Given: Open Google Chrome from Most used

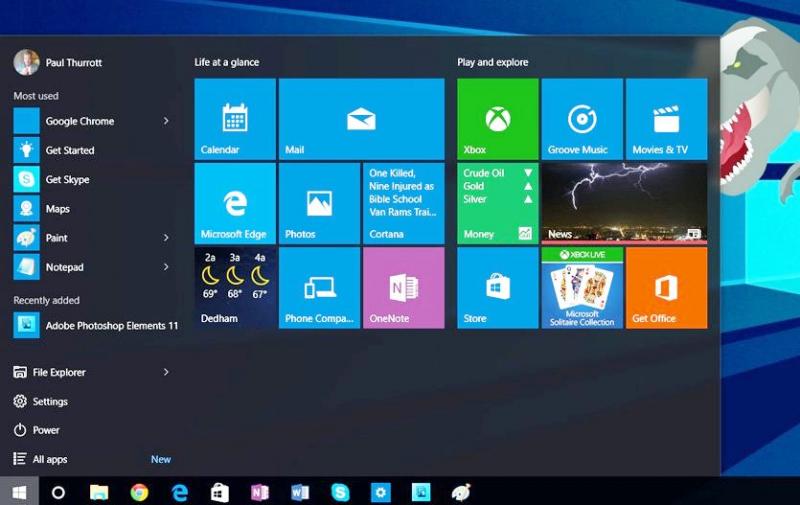Looking at the screenshot, I should tap(92, 121).
